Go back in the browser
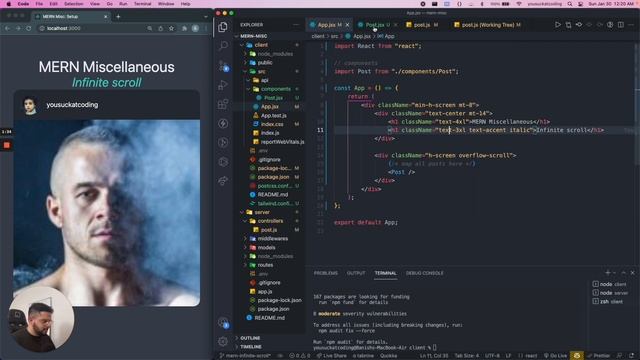640x360 pixels. click(x=7, y=28)
